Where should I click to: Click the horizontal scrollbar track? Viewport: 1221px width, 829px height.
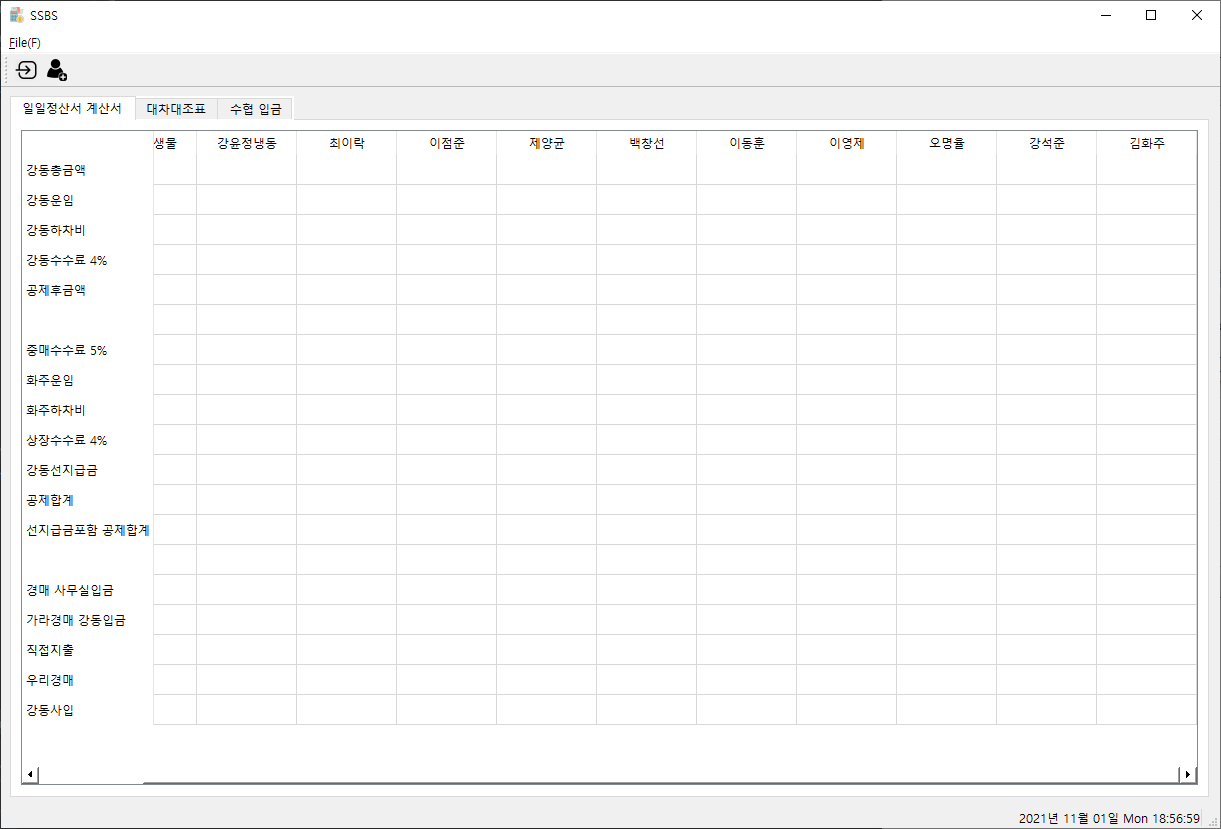click(x=609, y=774)
